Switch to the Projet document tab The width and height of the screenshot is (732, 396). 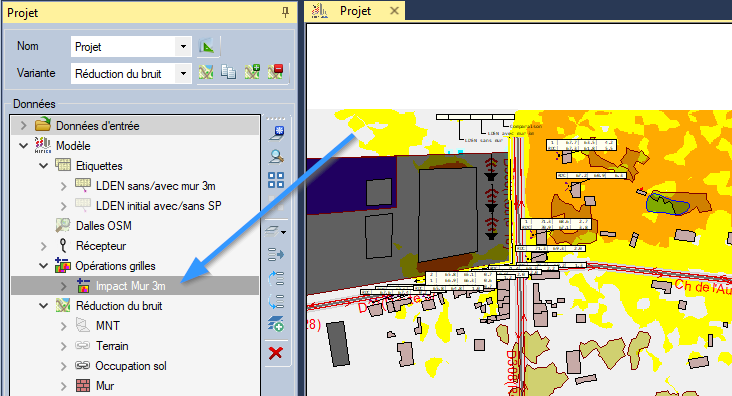click(x=355, y=11)
